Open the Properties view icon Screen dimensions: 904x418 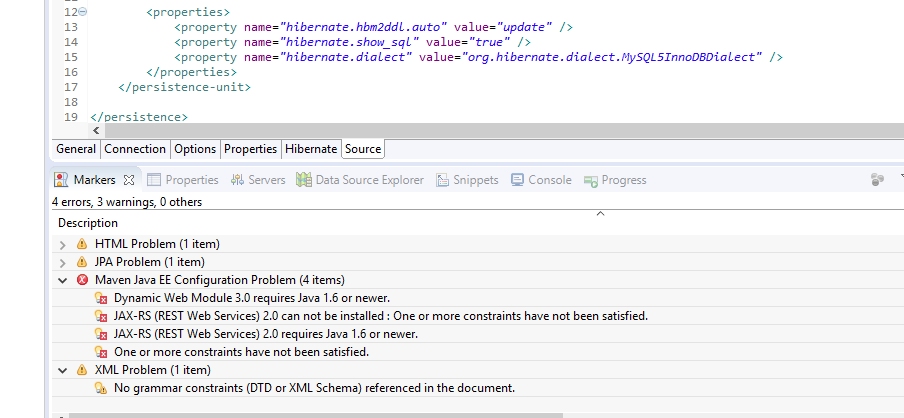[153, 180]
